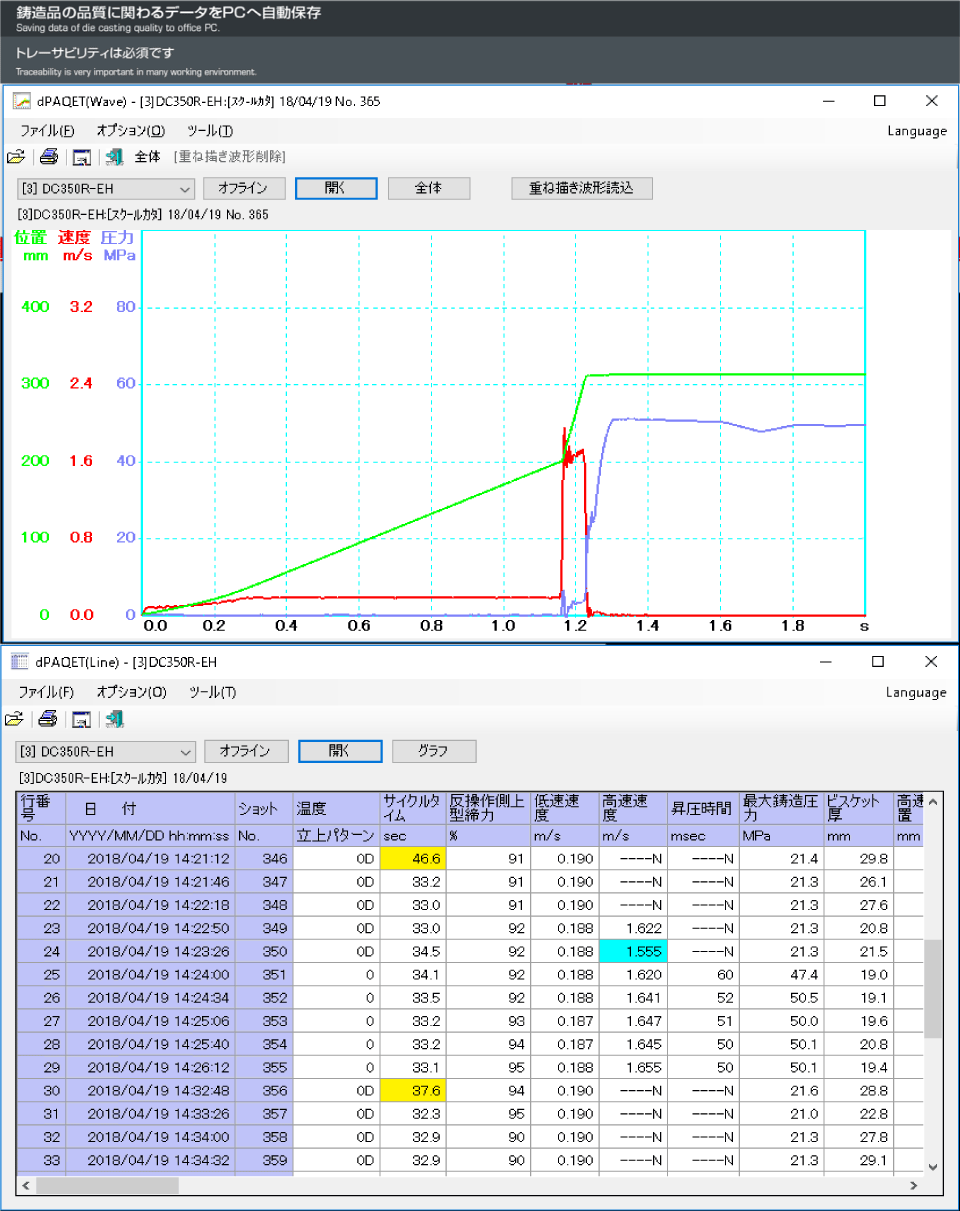
Task: Click the open folder icon in the dPAQET(Wave) toolbar
Action: point(16,157)
